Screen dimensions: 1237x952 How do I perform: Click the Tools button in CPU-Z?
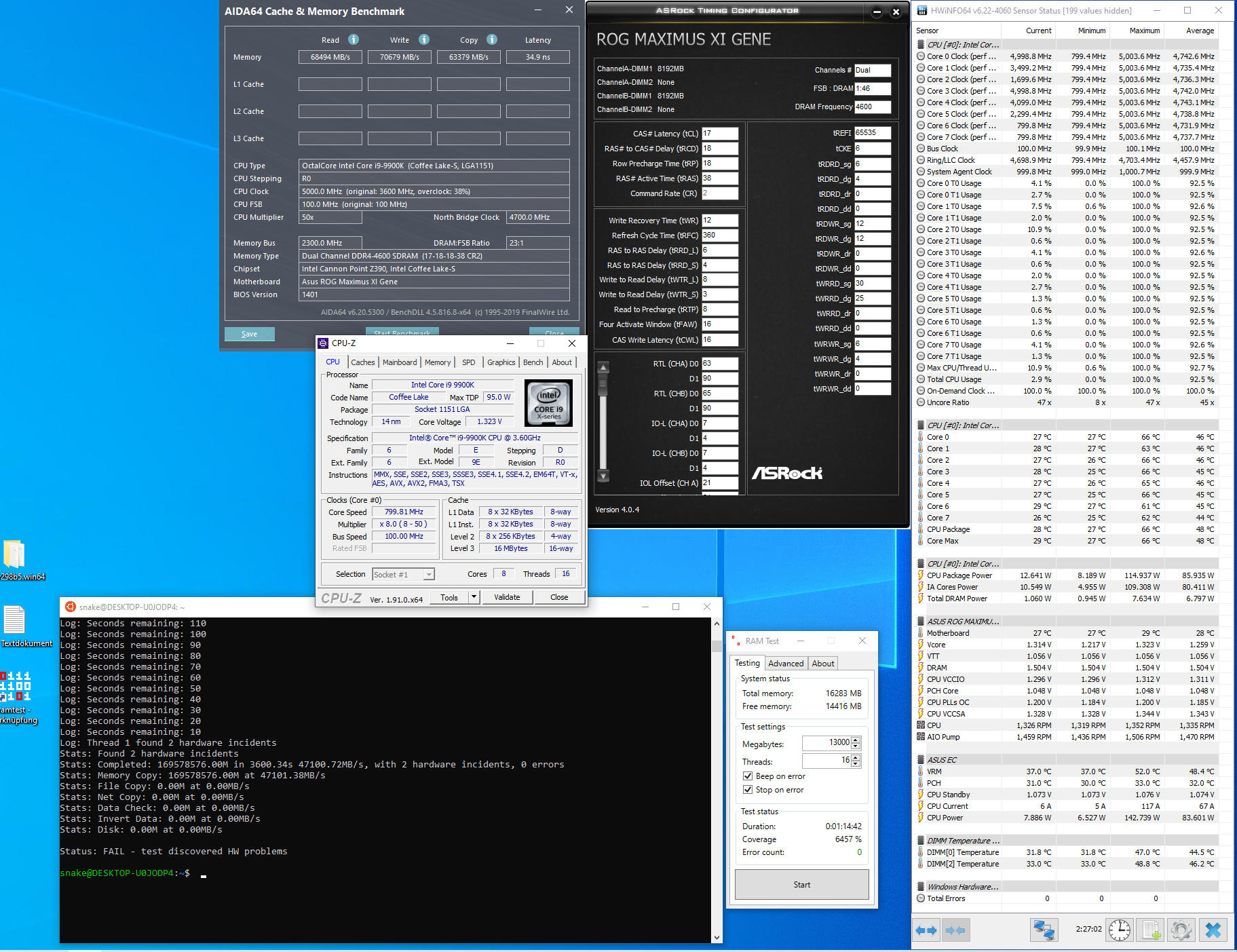point(449,597)
